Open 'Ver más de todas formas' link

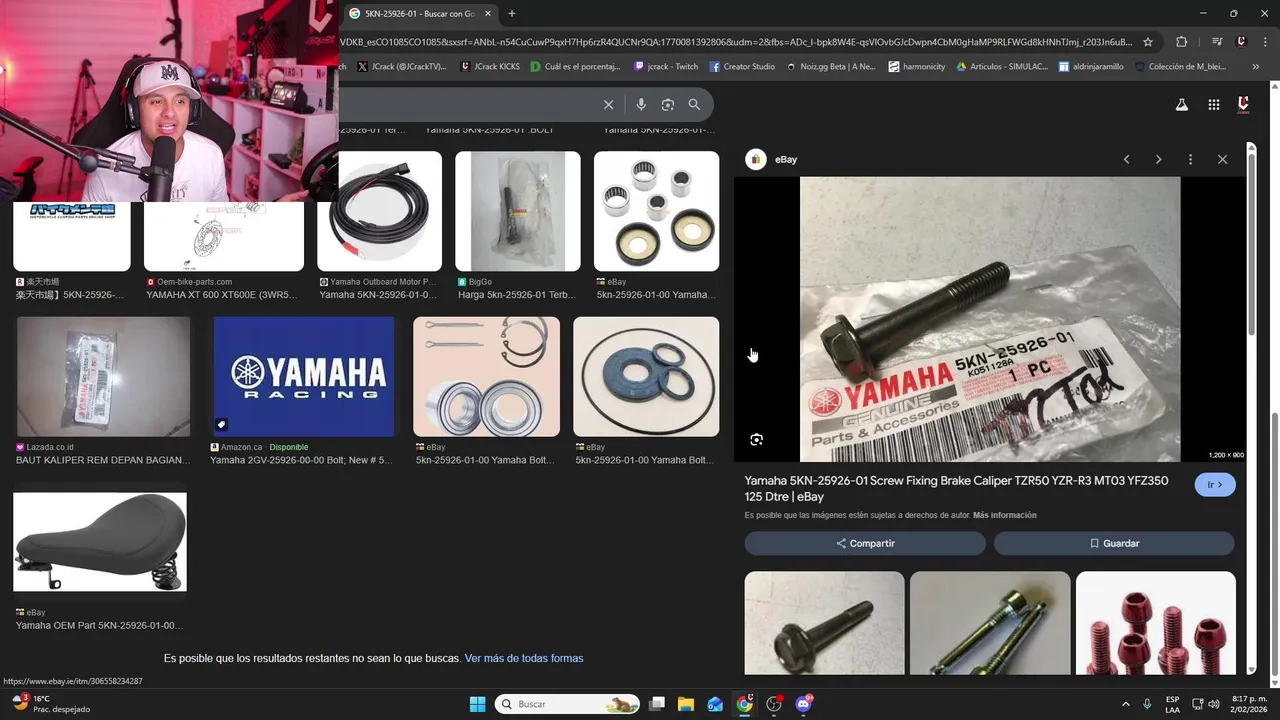point(524,658)
